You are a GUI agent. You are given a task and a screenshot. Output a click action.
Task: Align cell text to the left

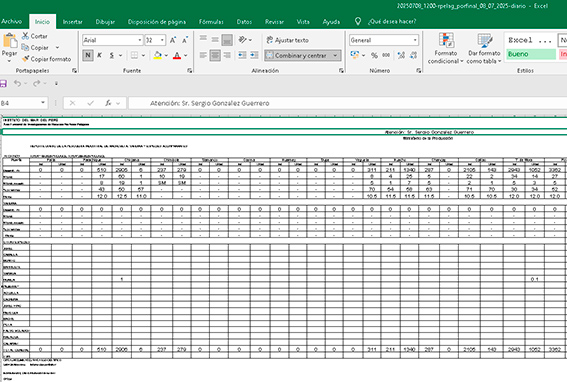[203, 55]
